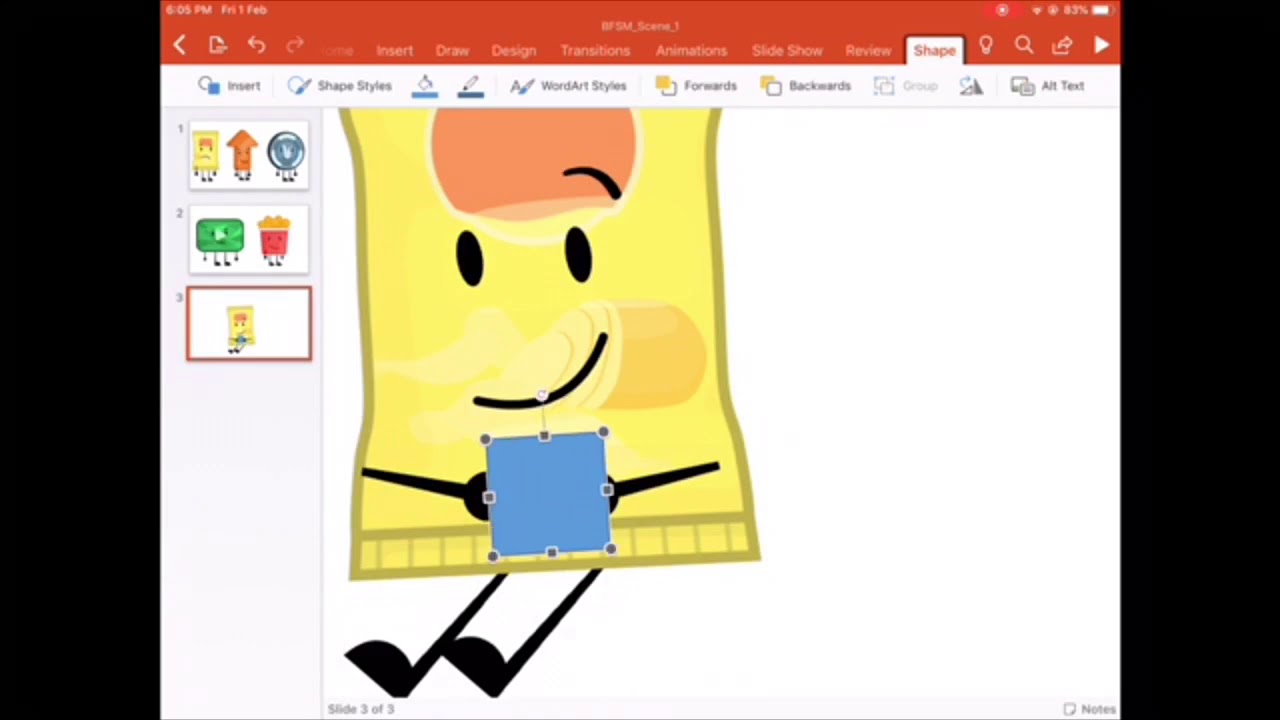Tap the BFSM_Scene_1 file title
Screen dimensions: 1280x720
pos(640,26)
